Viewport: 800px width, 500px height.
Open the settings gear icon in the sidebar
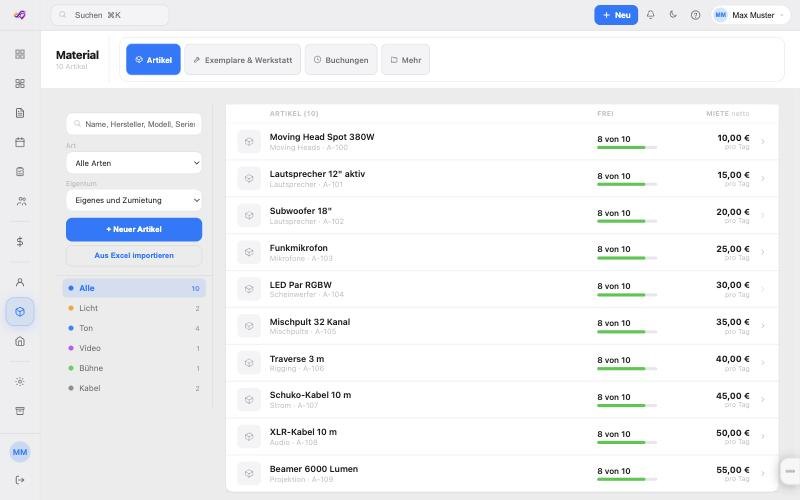click(x=20, y=382)
